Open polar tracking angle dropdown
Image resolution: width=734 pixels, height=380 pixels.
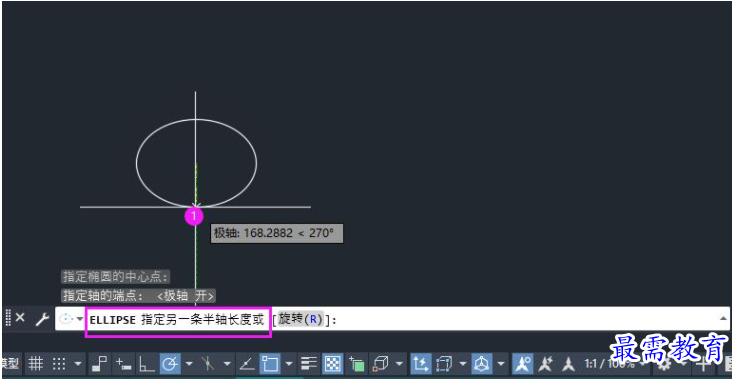[x=189, y=364]
